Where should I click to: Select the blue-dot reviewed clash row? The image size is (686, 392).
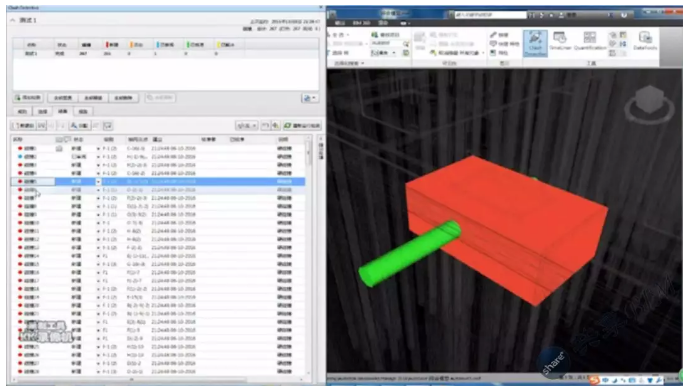[x=158, y=157]
